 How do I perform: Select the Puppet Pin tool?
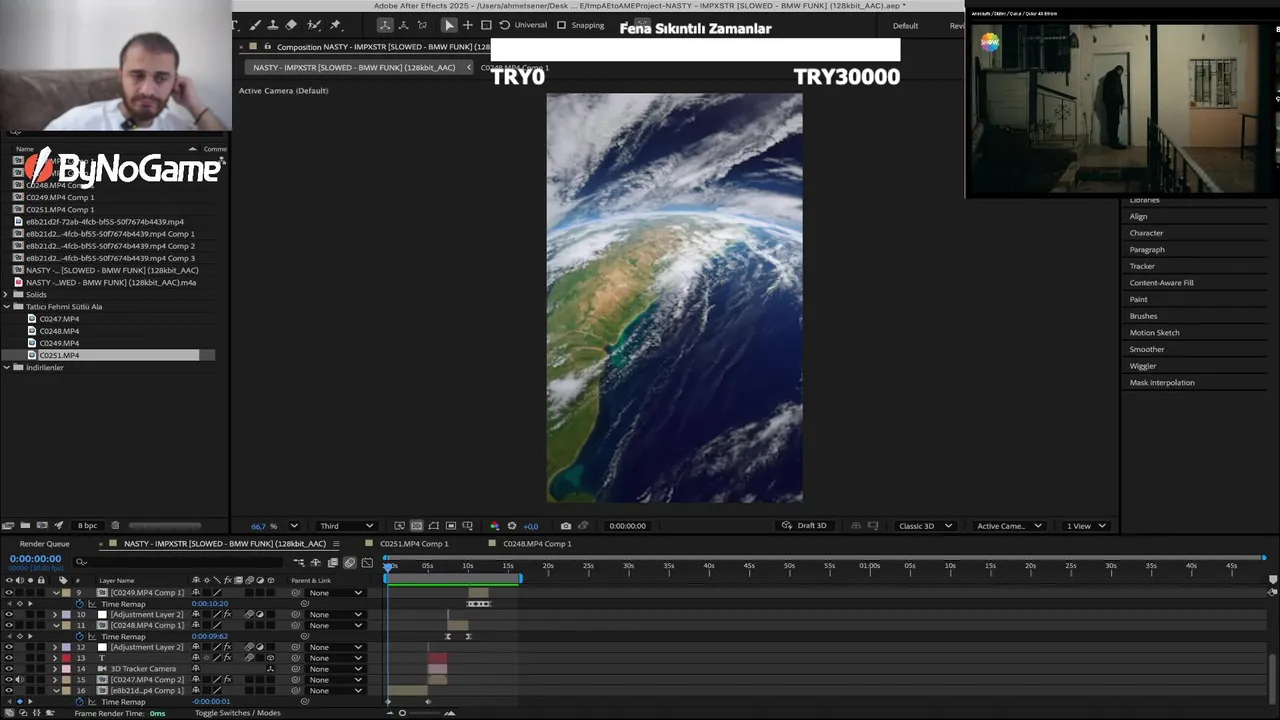[x=335, y=25]
